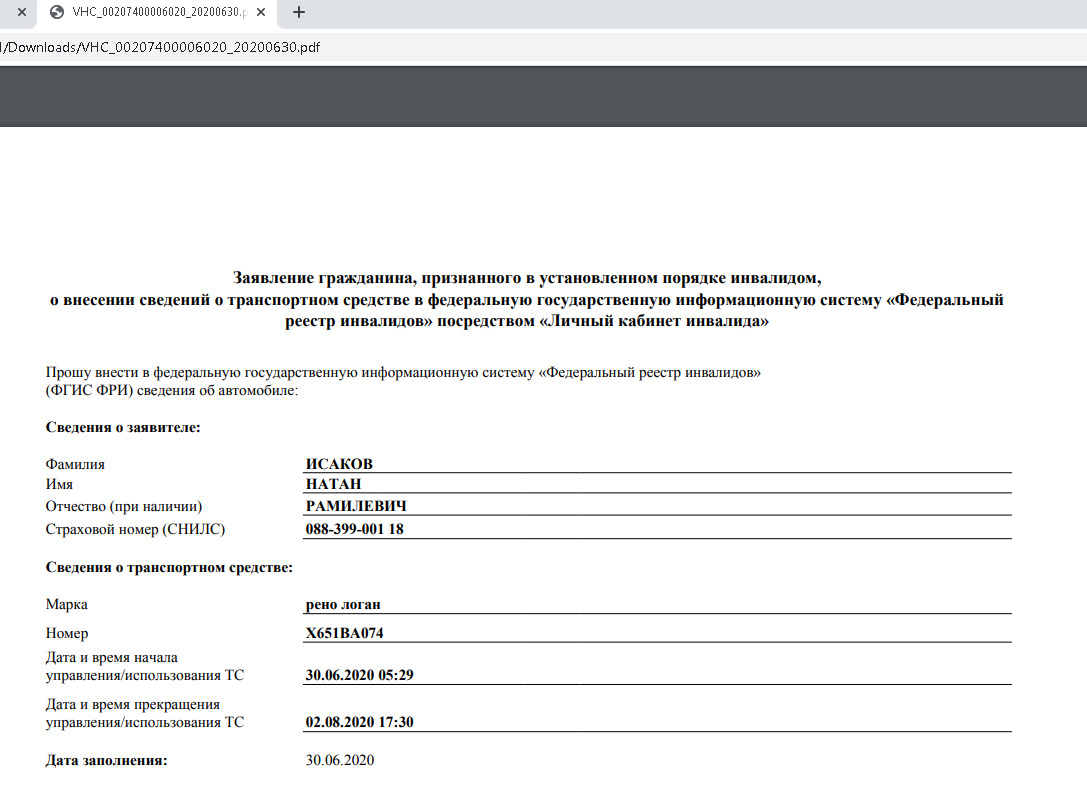Click the СНИЛС number 088-399-001 18

coord(354,529)
